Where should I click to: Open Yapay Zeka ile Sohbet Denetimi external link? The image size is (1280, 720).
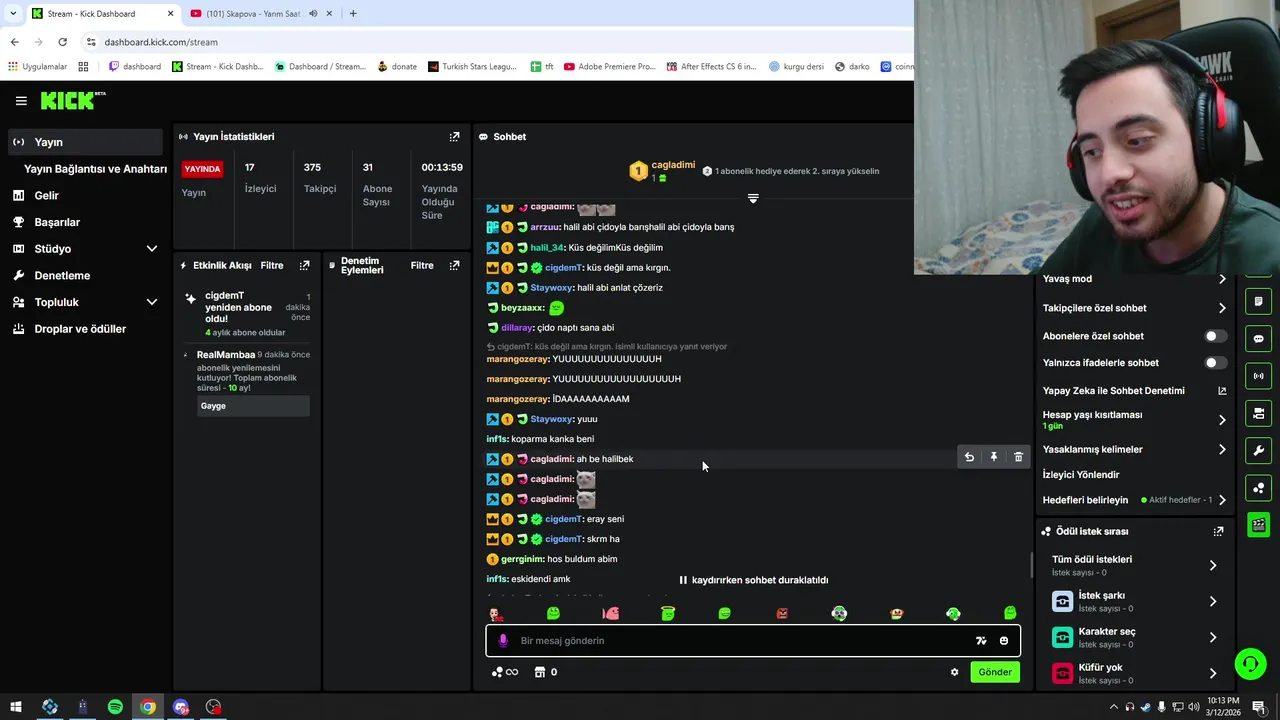click(x=1222, y=391)
